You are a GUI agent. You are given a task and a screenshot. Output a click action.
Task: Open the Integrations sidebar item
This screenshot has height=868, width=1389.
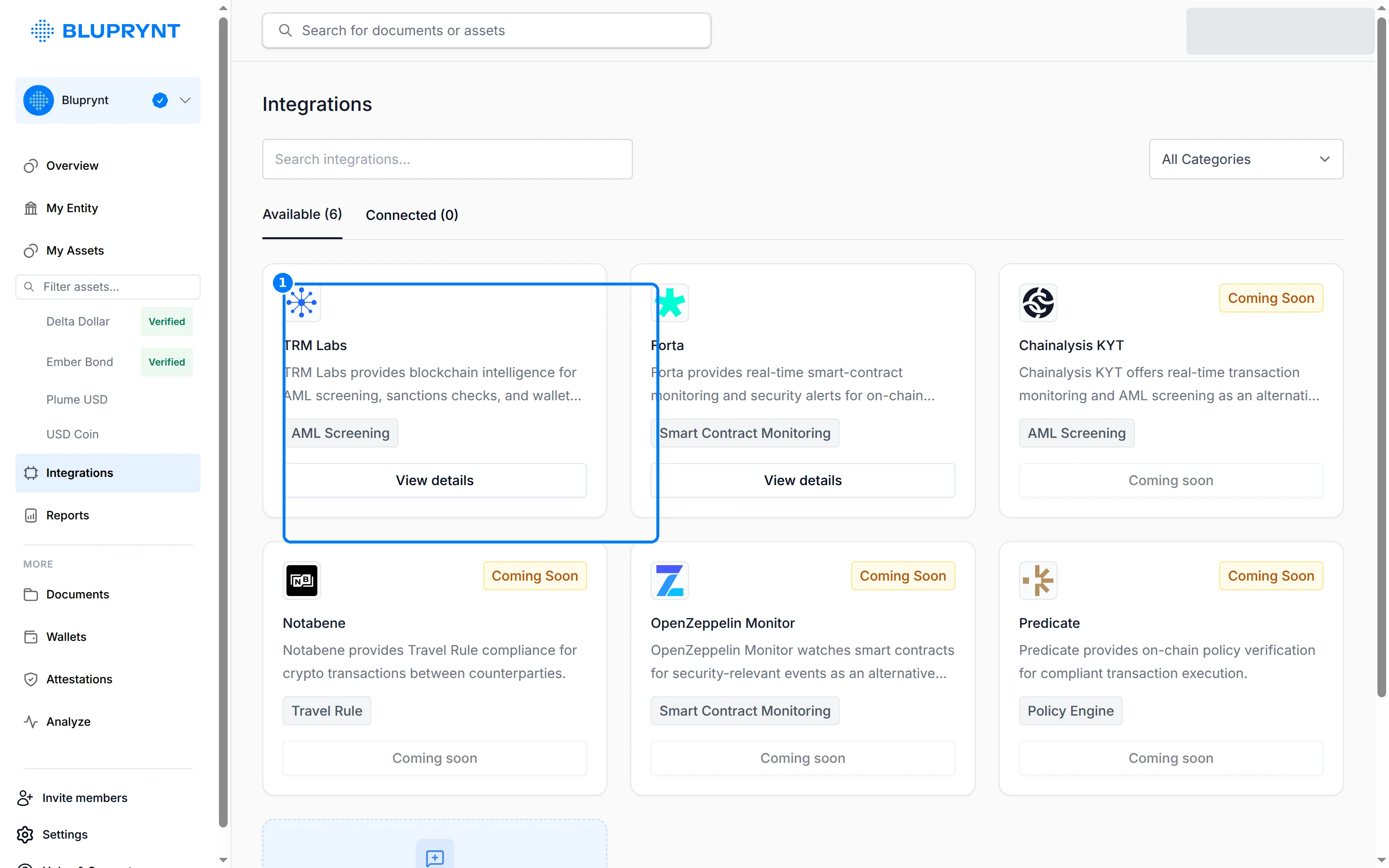click(x=108, y=473)
